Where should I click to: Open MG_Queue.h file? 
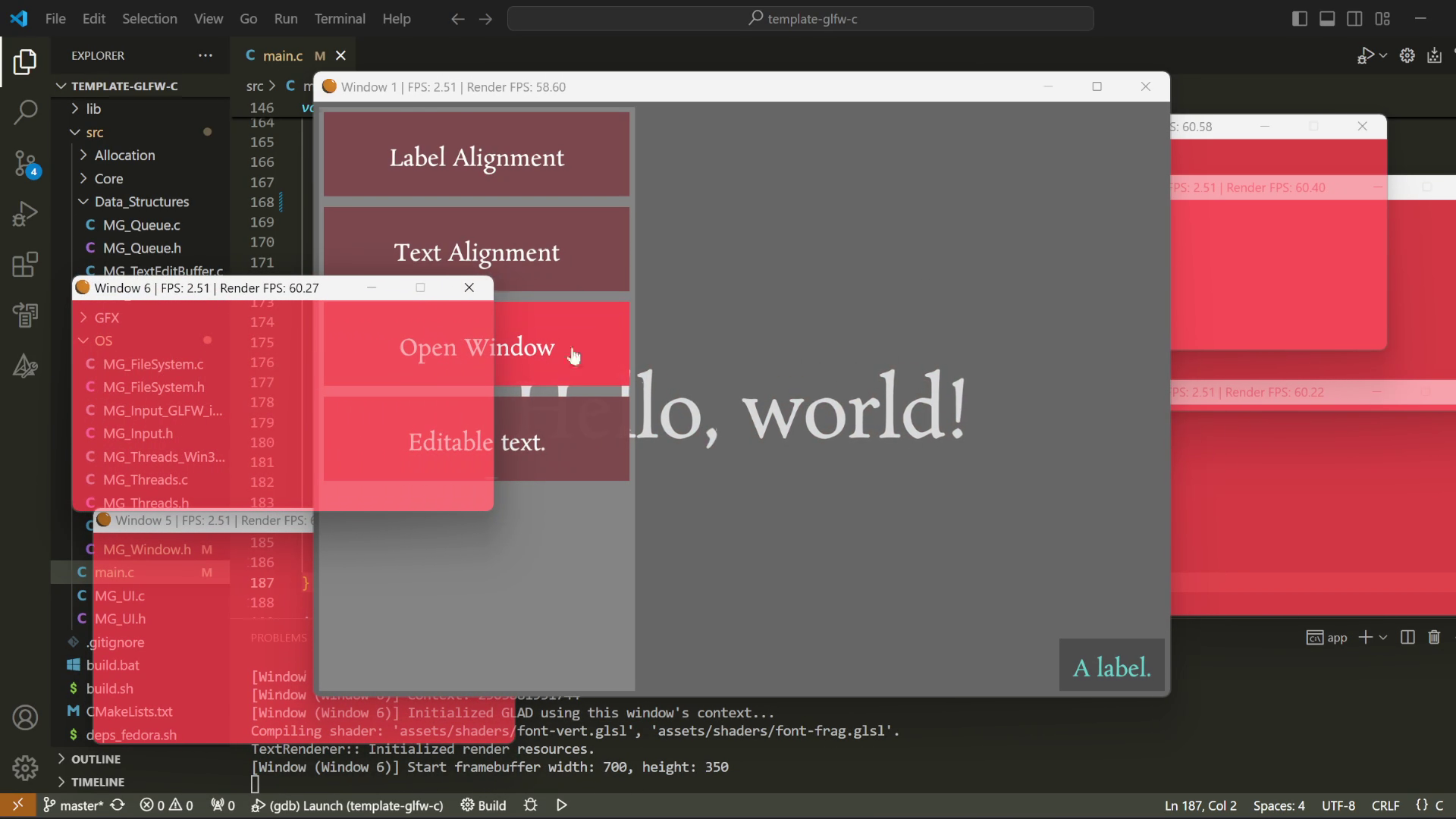click(142, 248)
